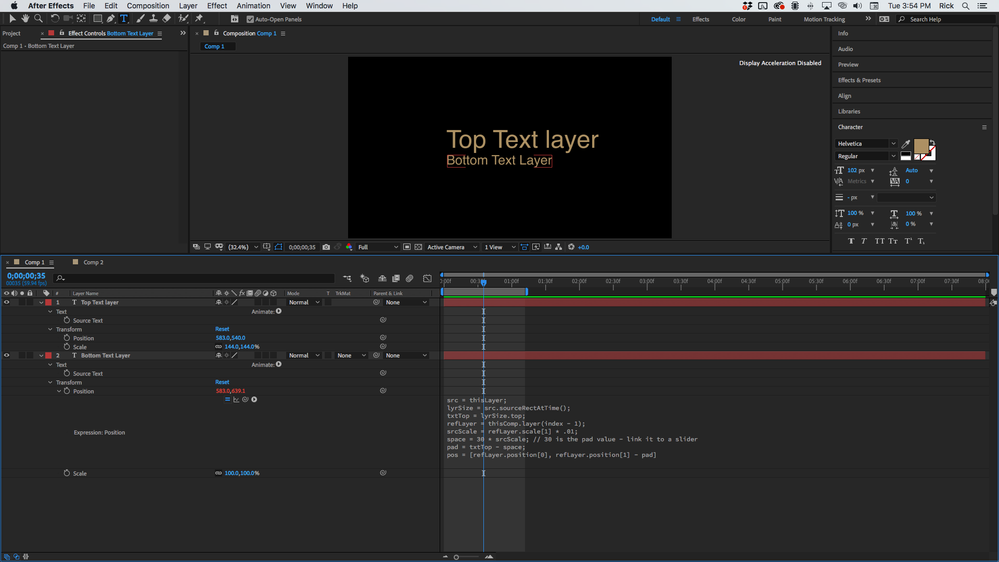Click the Zoom tool magnifier
The height and width of the screenshot is (562, 999).
point(38,18)
